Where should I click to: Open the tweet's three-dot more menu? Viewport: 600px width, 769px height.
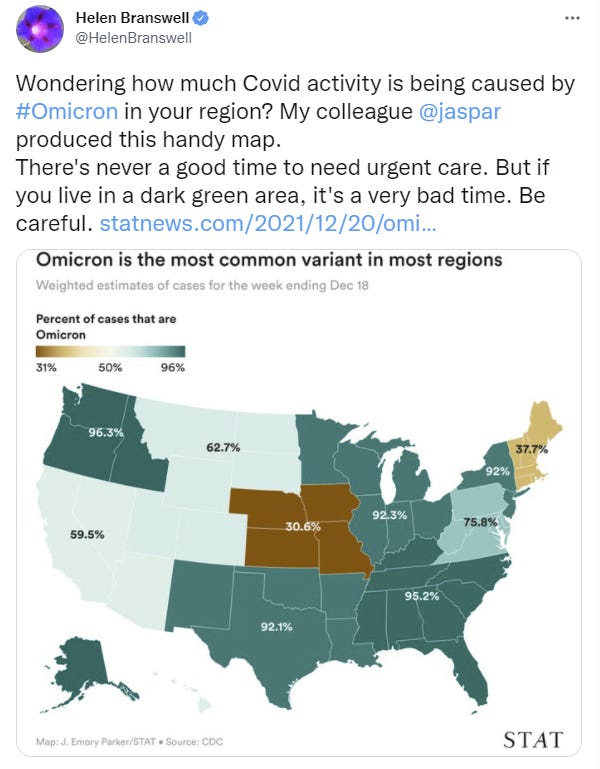pyautogui.click(x=571, y=18)
